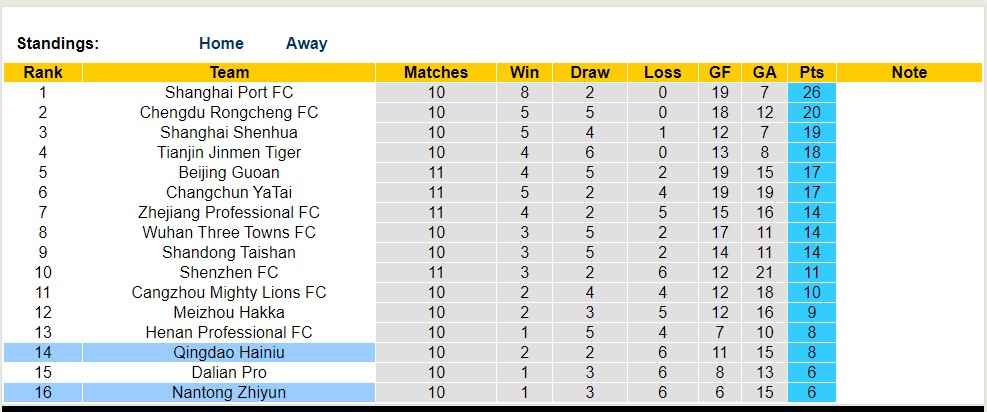Image resolution: width=987 pixels, height=412 pixels.
Task: Click the Standings label
Action: pyautogui.click(x=58, y=43)
